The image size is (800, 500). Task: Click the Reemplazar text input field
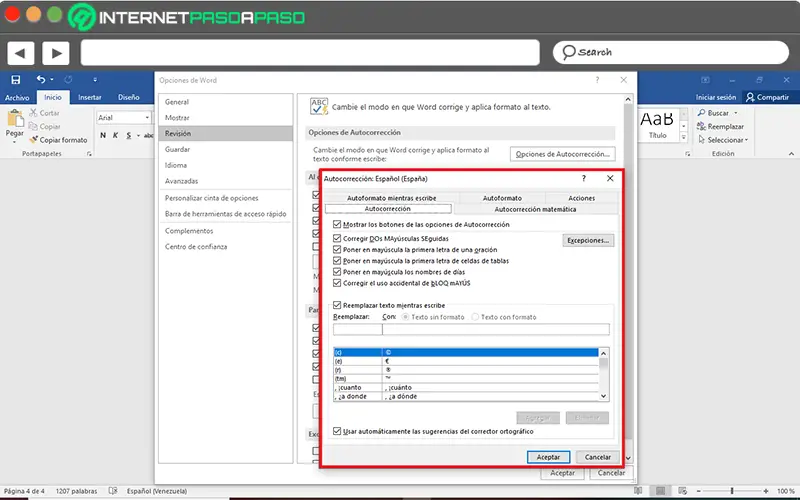358,330
